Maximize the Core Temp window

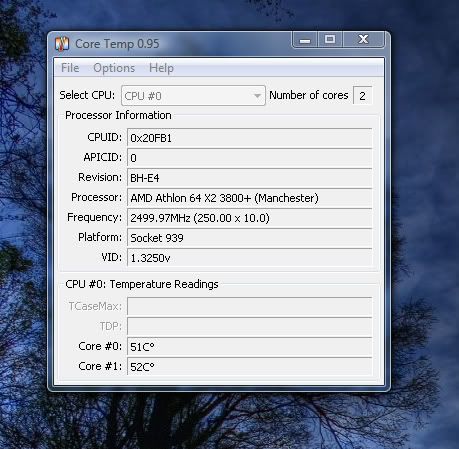(330, 40)
